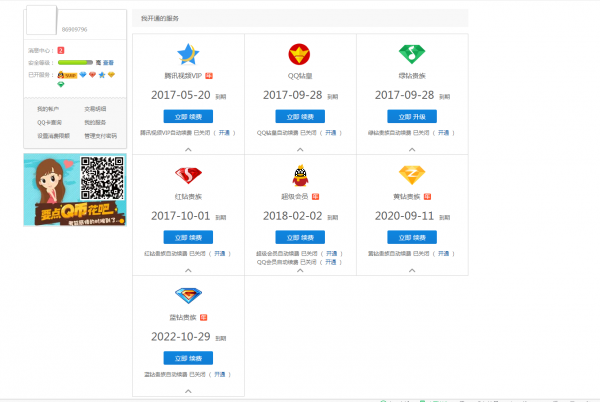Collapse the 蓝钻贵族 card chevron
Viewport: 600px width, 402px height.
(188, 391)
